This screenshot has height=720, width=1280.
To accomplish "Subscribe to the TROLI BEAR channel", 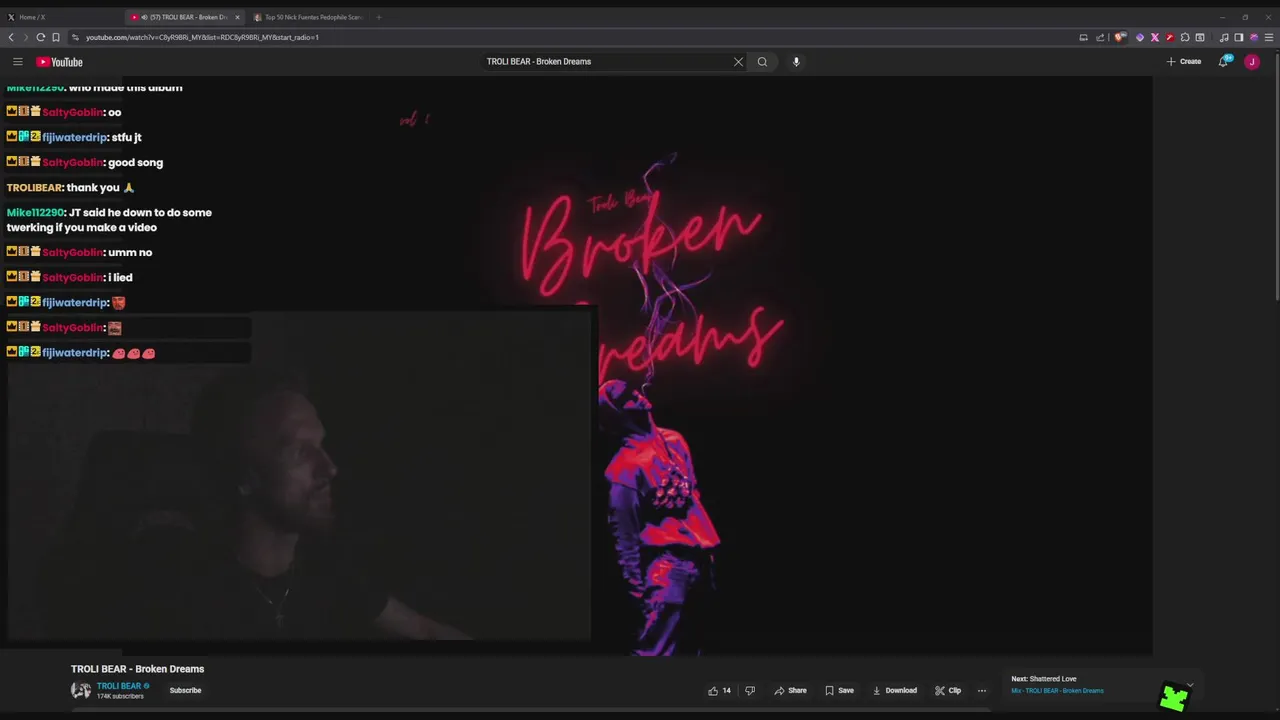I will pos(185,690).
